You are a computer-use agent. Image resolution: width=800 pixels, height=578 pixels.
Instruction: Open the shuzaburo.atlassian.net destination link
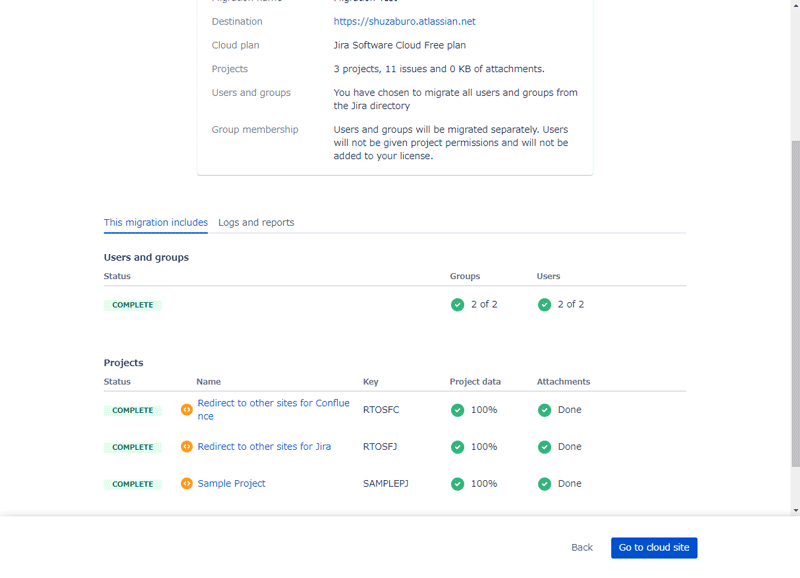coord(404,21)
